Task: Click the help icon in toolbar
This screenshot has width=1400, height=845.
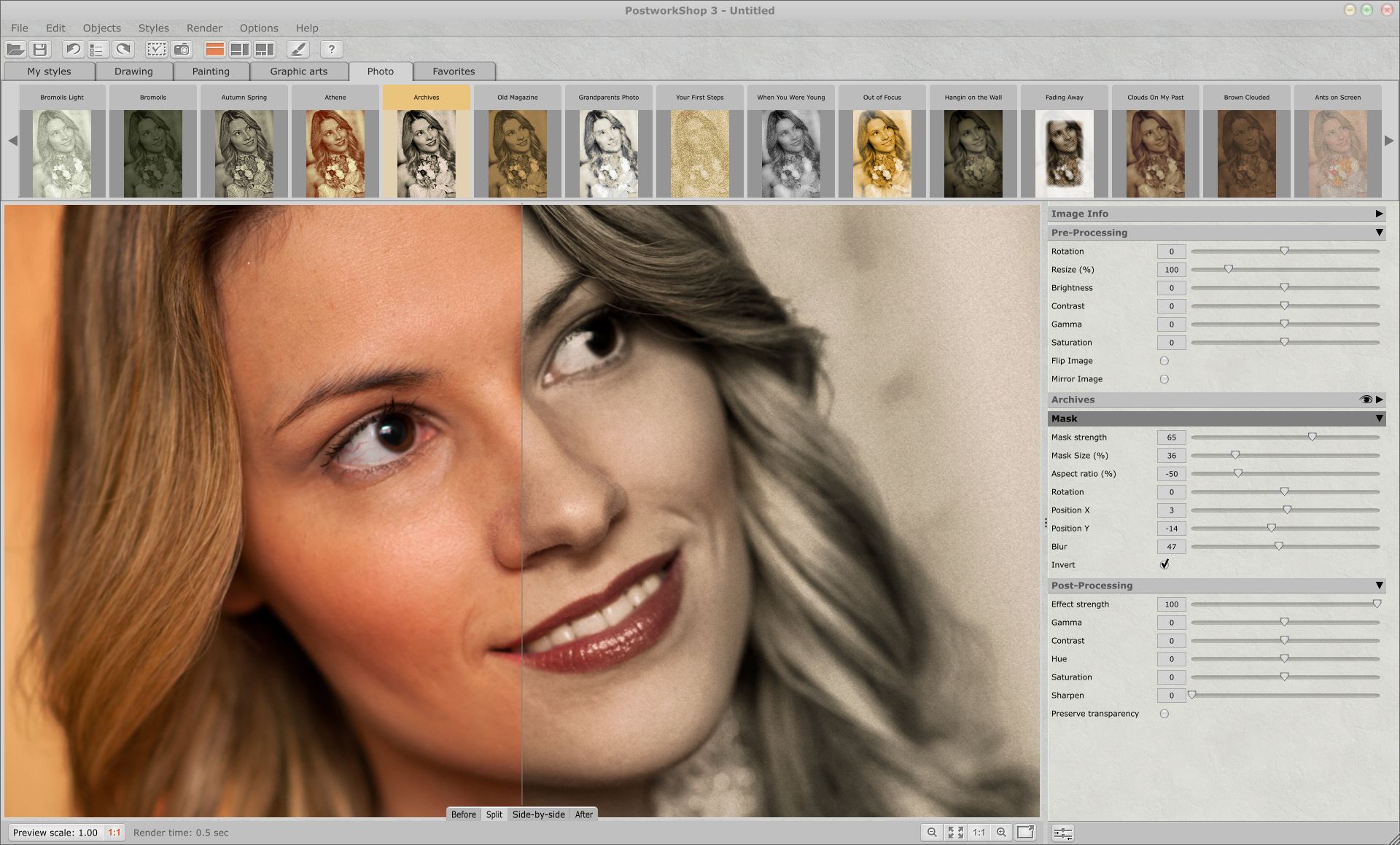Action: point(330,49)
